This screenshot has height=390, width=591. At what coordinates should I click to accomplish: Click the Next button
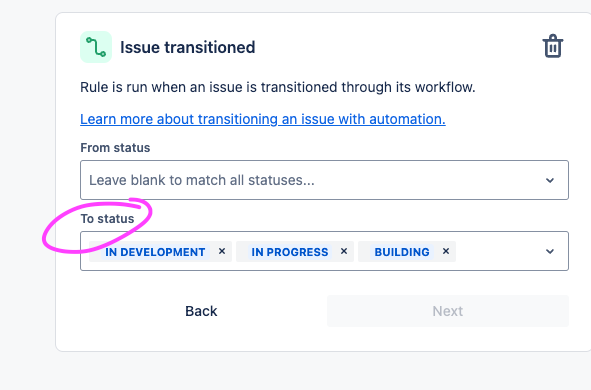[448, 311]
